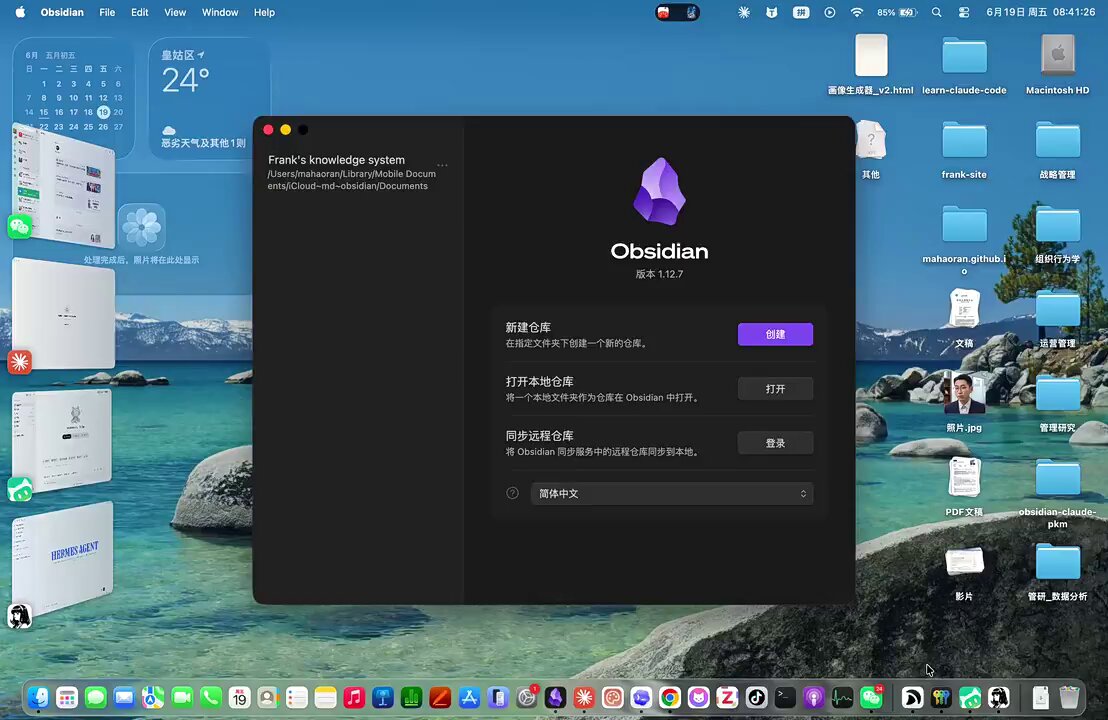
Task: Open the View menu
Action: click(175, 12)
